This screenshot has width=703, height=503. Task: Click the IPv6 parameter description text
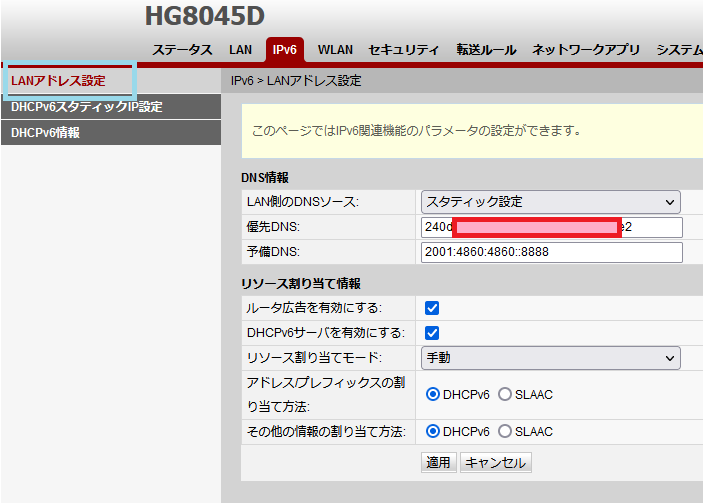(x=417, y=130)
